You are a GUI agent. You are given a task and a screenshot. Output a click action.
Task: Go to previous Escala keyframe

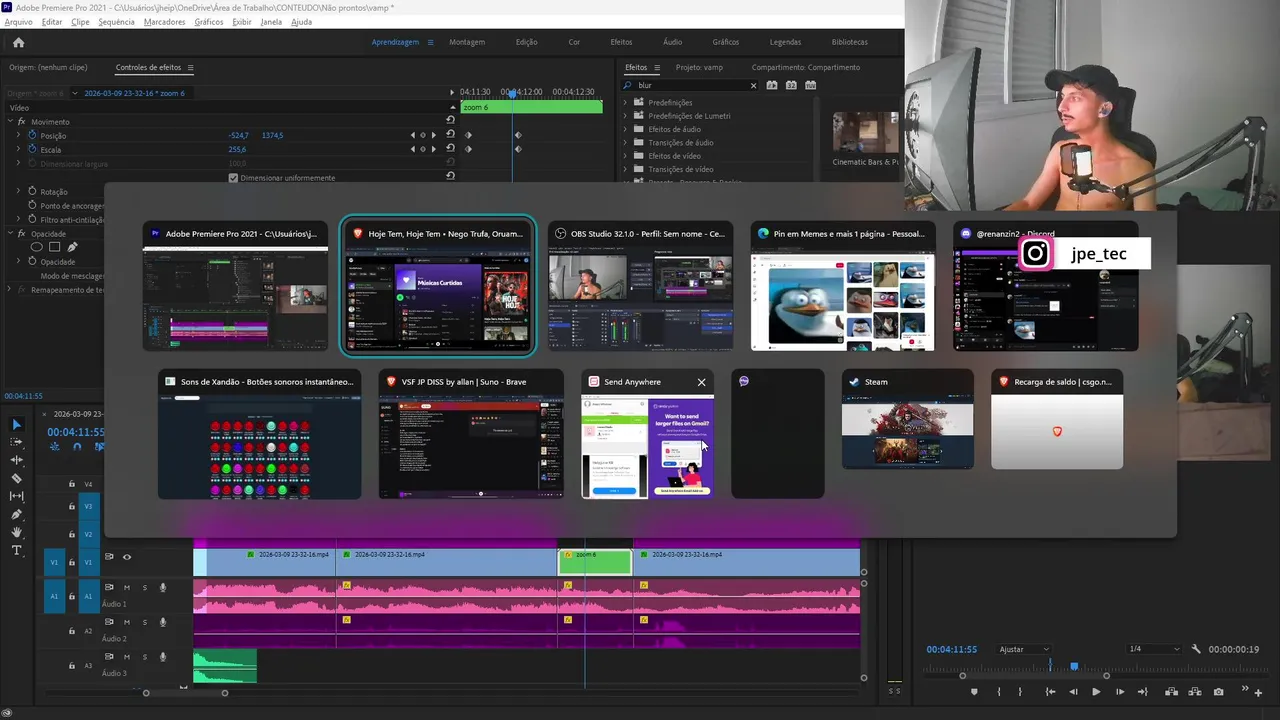pyautogui.click(x=412, y=149)
